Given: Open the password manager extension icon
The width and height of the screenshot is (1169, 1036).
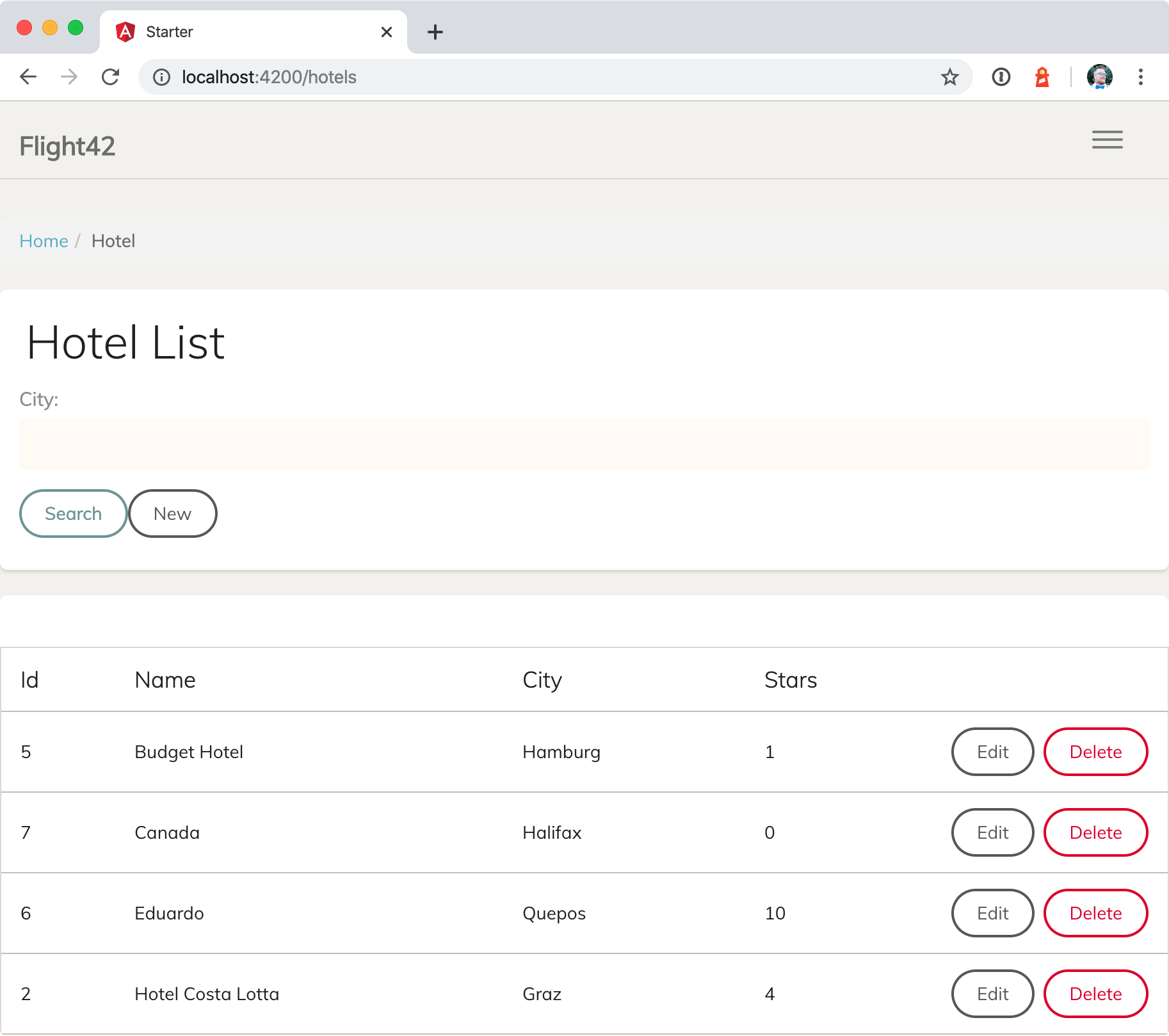Looking at the screenshot, I should [x=1001, y=77].
